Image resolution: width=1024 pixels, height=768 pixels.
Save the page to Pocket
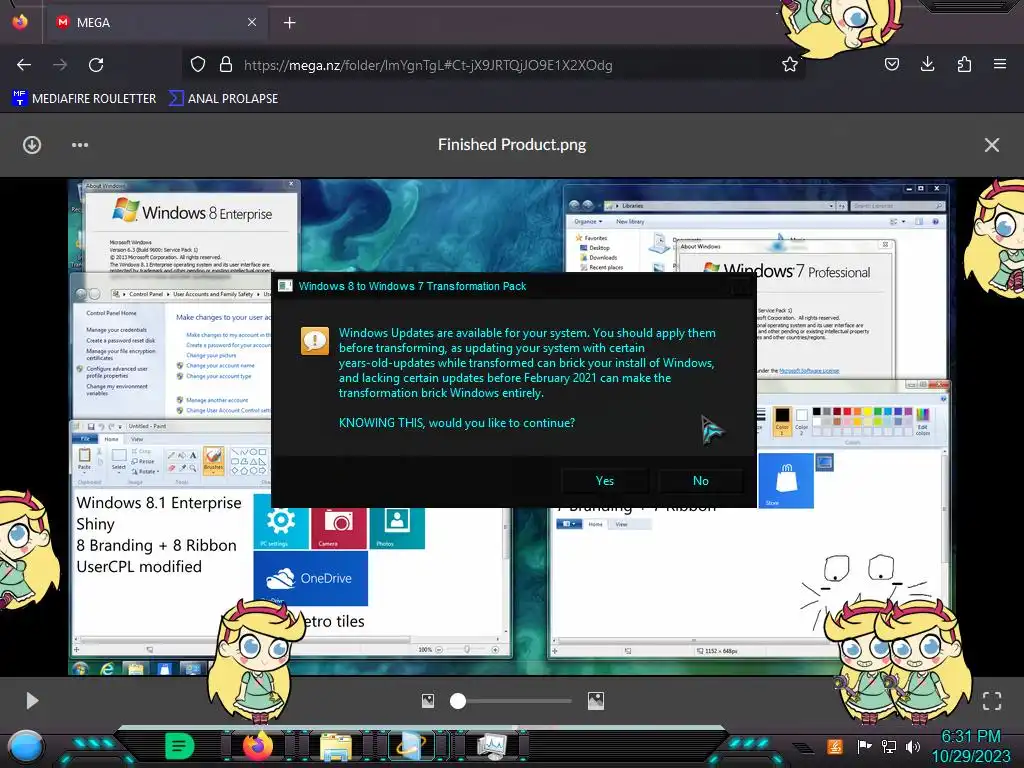pyautogui.click(x=891, y=64)
